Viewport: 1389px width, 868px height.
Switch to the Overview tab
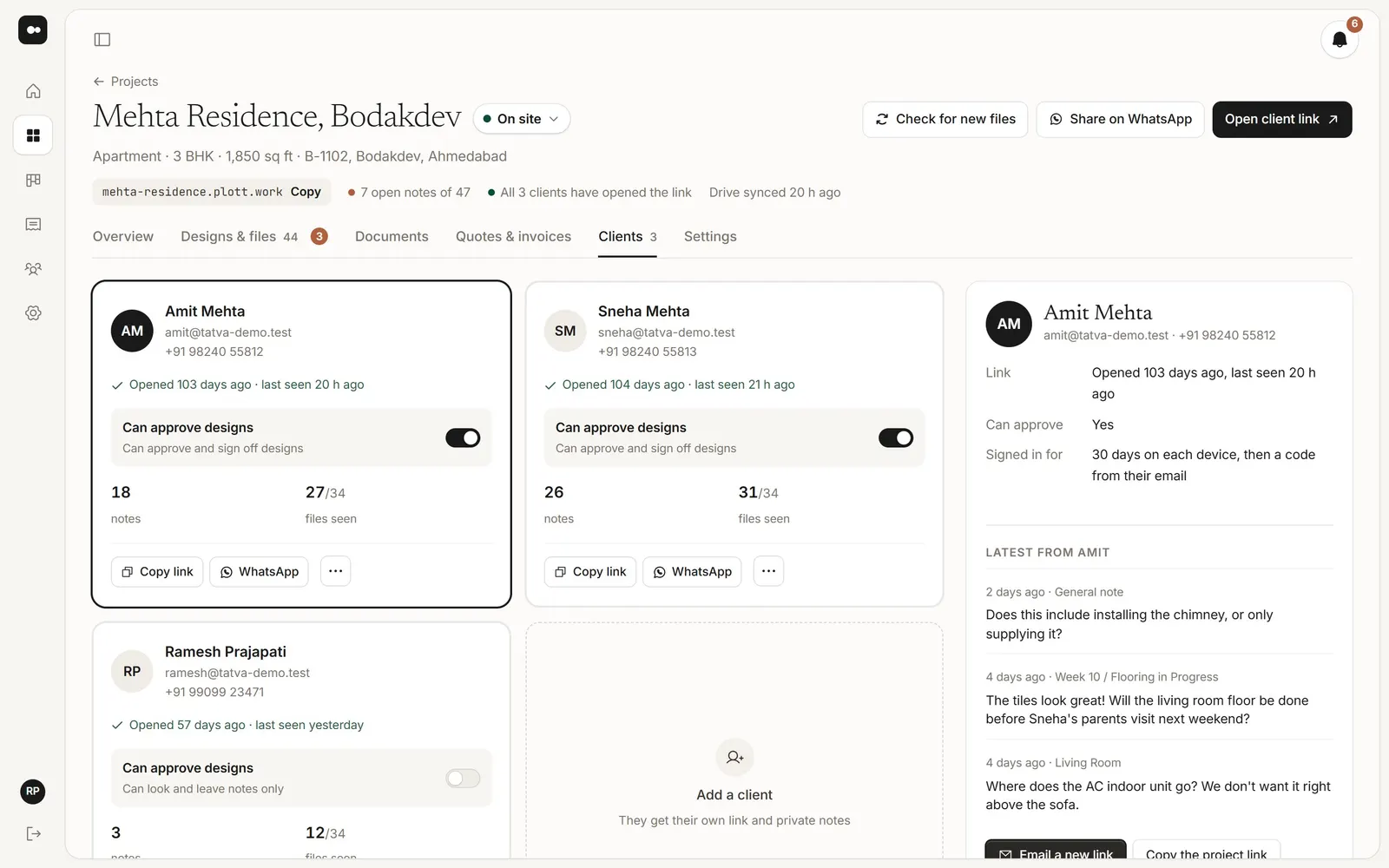[123, 236]
